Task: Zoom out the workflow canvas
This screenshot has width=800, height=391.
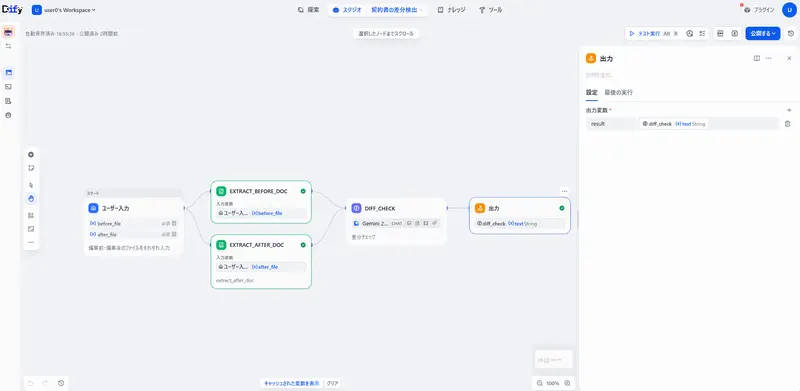Action: (540, 383)
